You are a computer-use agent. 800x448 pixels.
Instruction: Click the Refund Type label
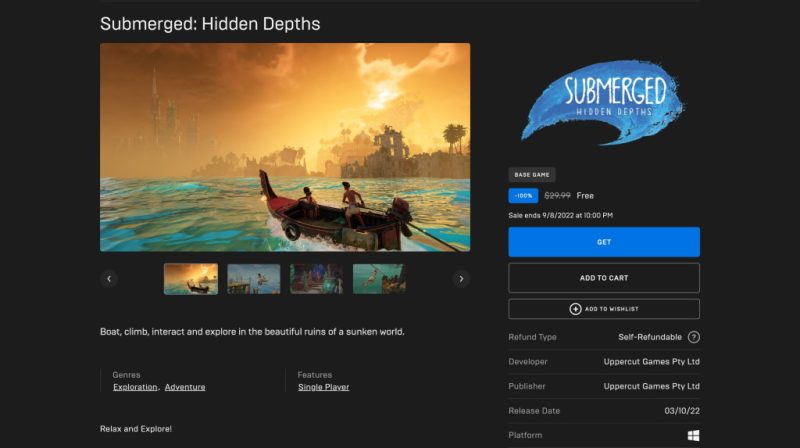coord(532,337)
